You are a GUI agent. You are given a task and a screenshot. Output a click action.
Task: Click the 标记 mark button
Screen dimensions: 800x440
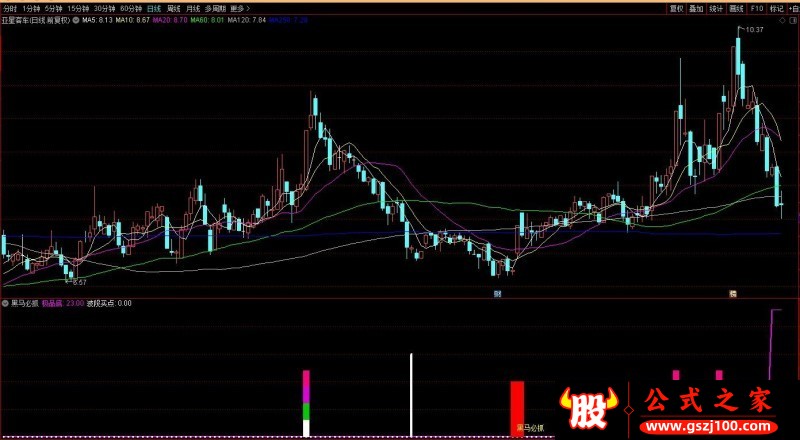(x=776, y=8)
